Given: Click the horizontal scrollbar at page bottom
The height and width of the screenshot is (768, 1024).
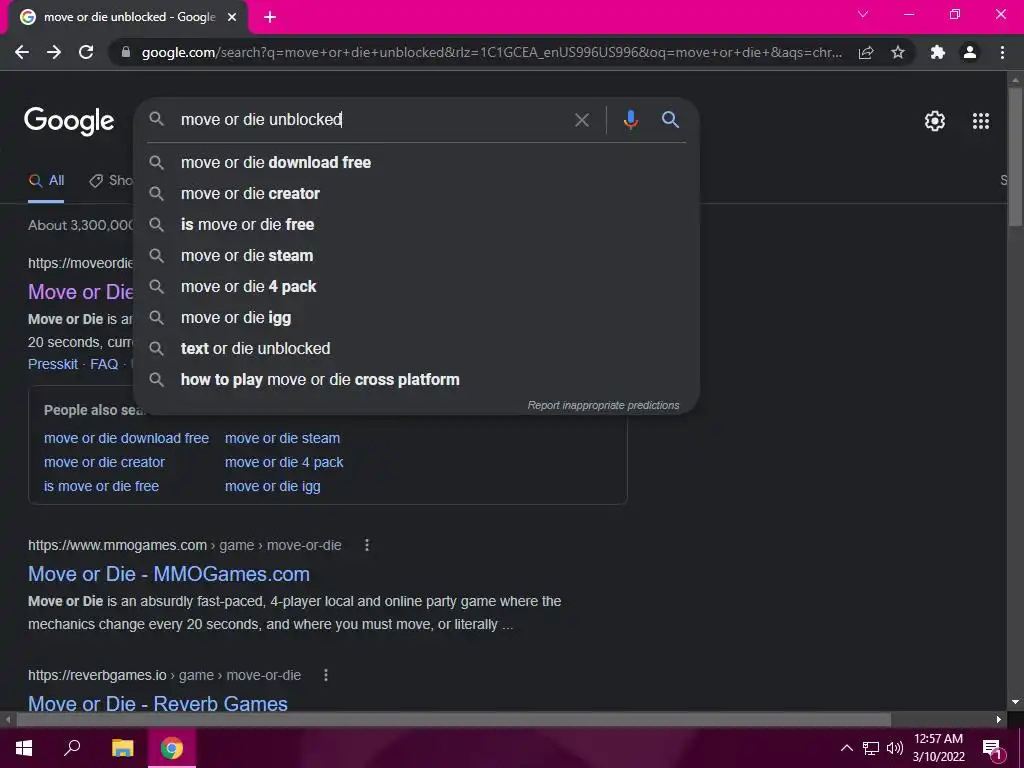Looking at the screenshot, I should click(454, 720).
